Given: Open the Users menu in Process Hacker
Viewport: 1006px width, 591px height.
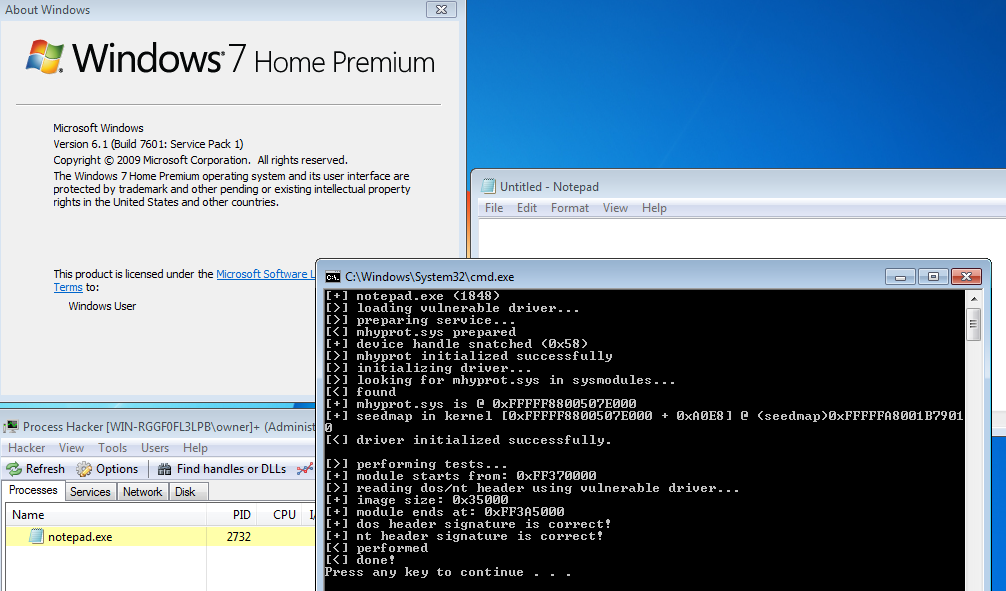Looking at the screenshot, I should click(155, 448).
